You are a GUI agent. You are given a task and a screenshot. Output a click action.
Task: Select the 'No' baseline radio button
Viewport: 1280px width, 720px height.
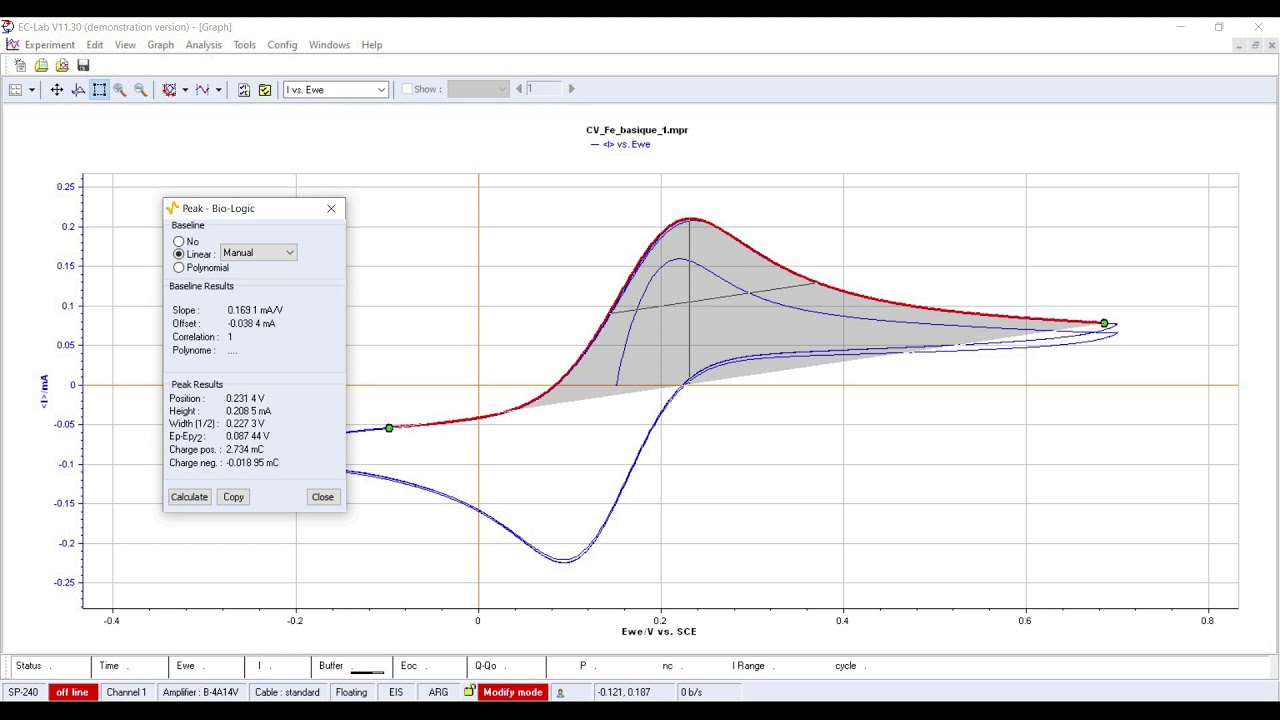click(x=179, y=241)
